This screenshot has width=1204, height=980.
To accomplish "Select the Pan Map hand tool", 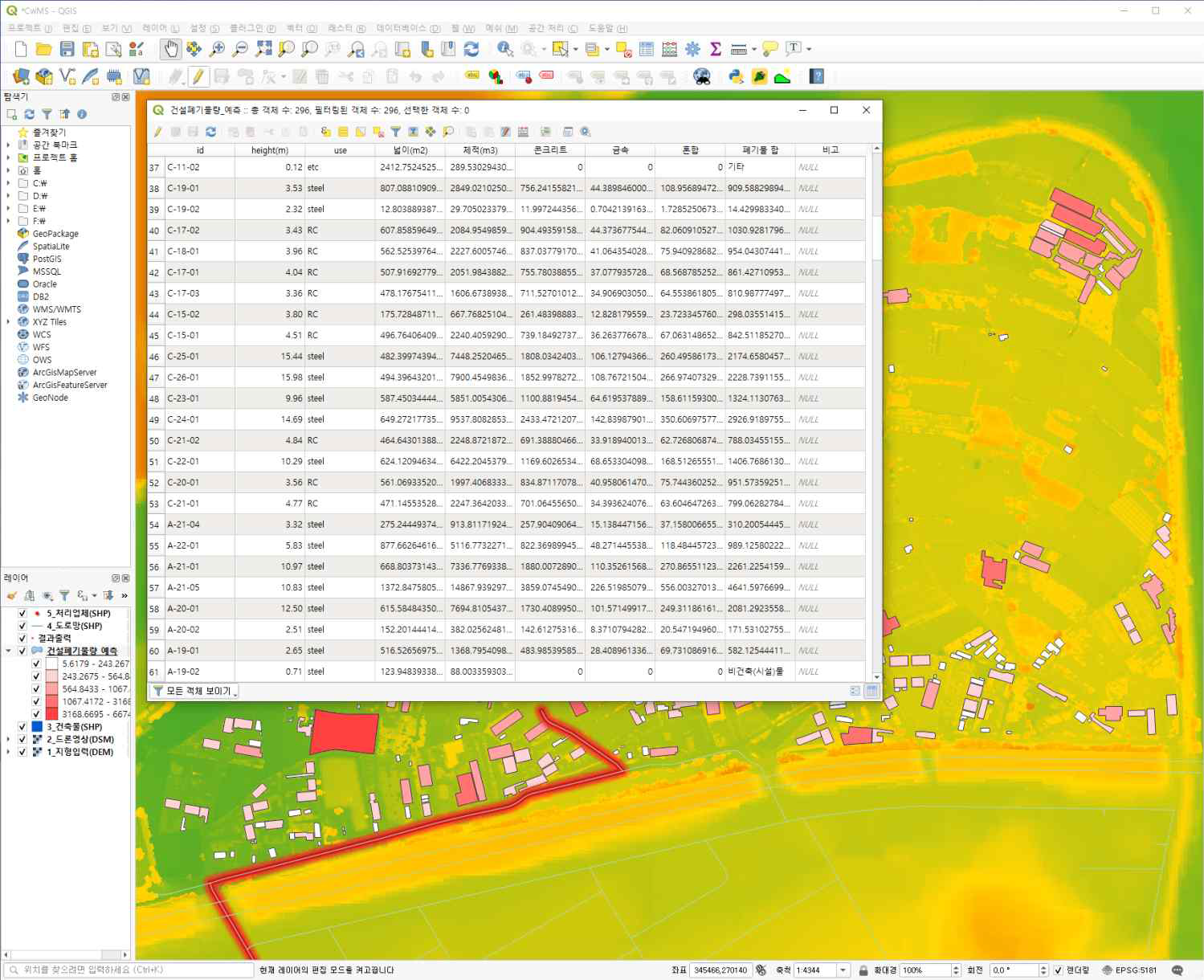I will tap(170, 50).
